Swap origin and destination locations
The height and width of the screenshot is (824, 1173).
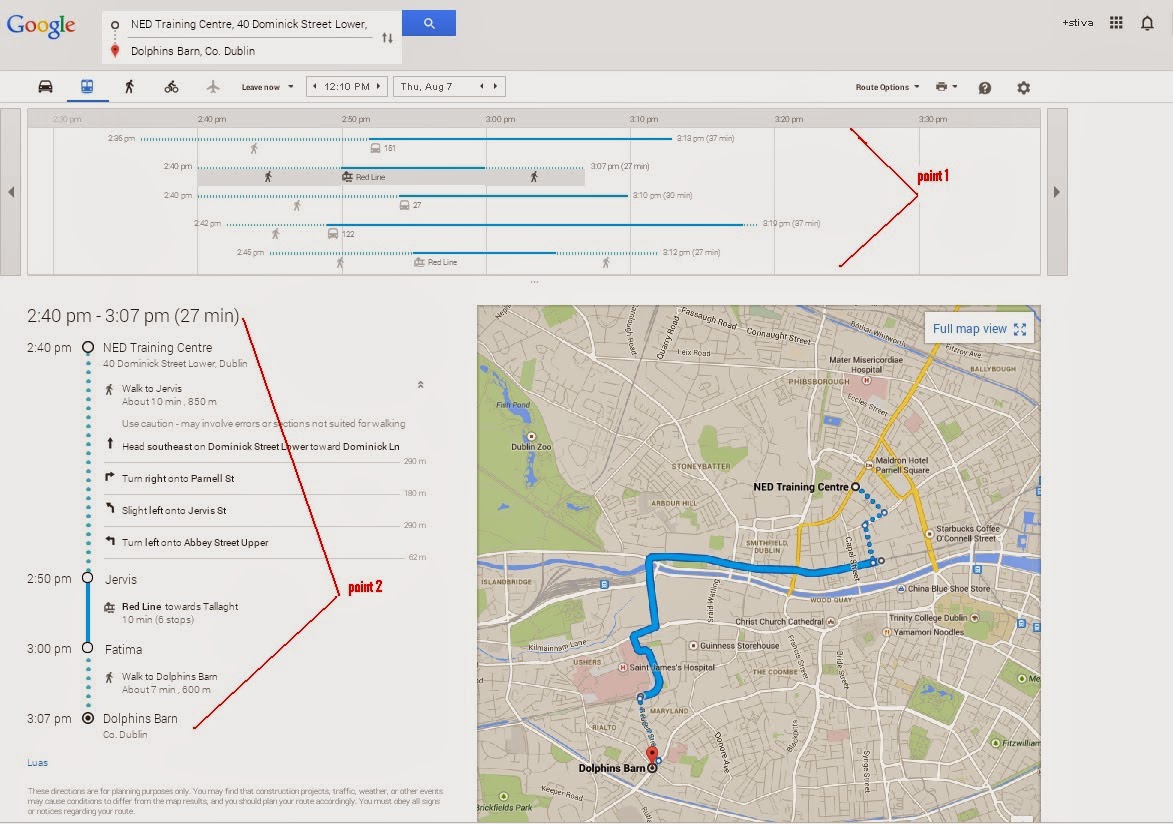(x=387, y=37)
